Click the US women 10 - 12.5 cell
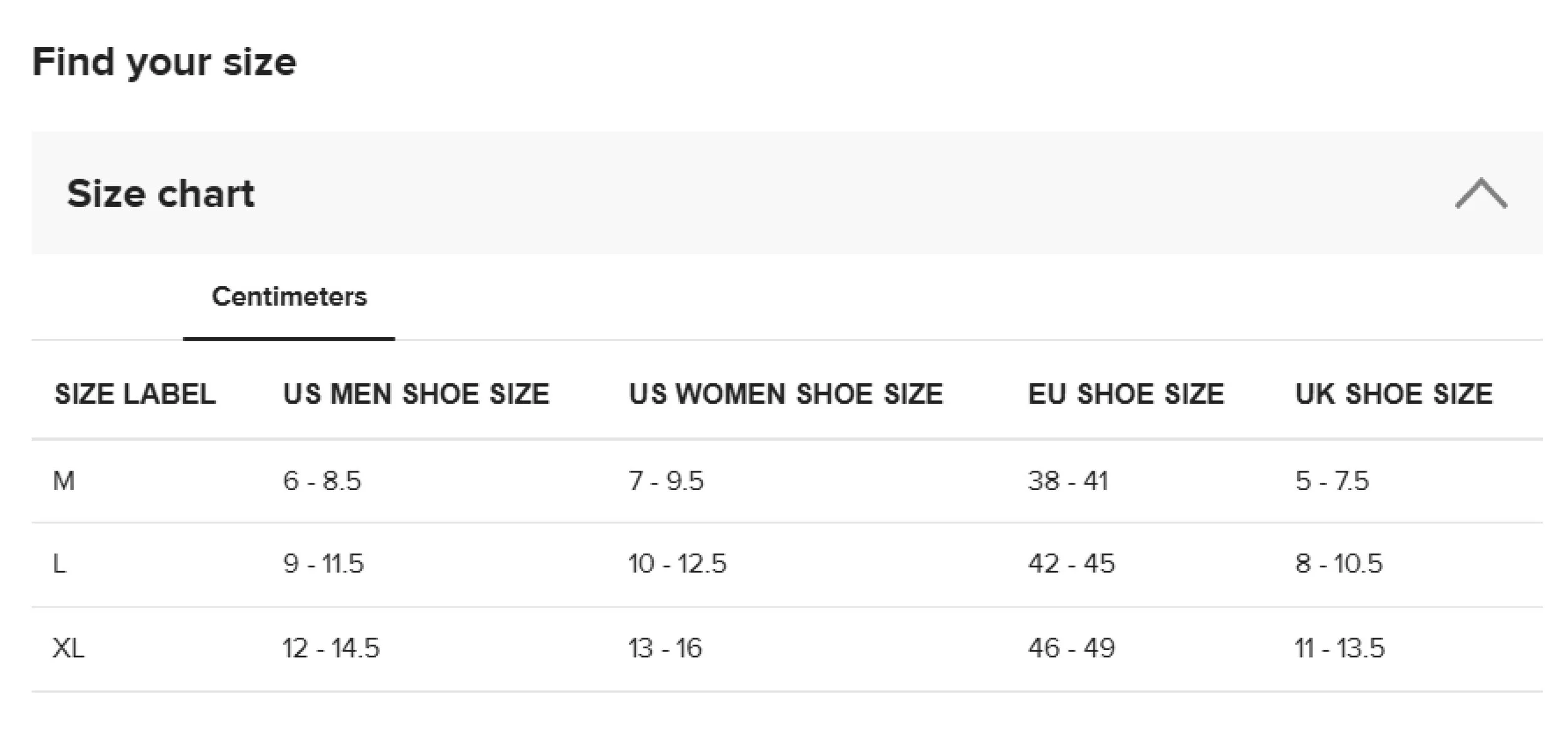The width and height of the screenshot is (1568, 733). click(677, 564)
